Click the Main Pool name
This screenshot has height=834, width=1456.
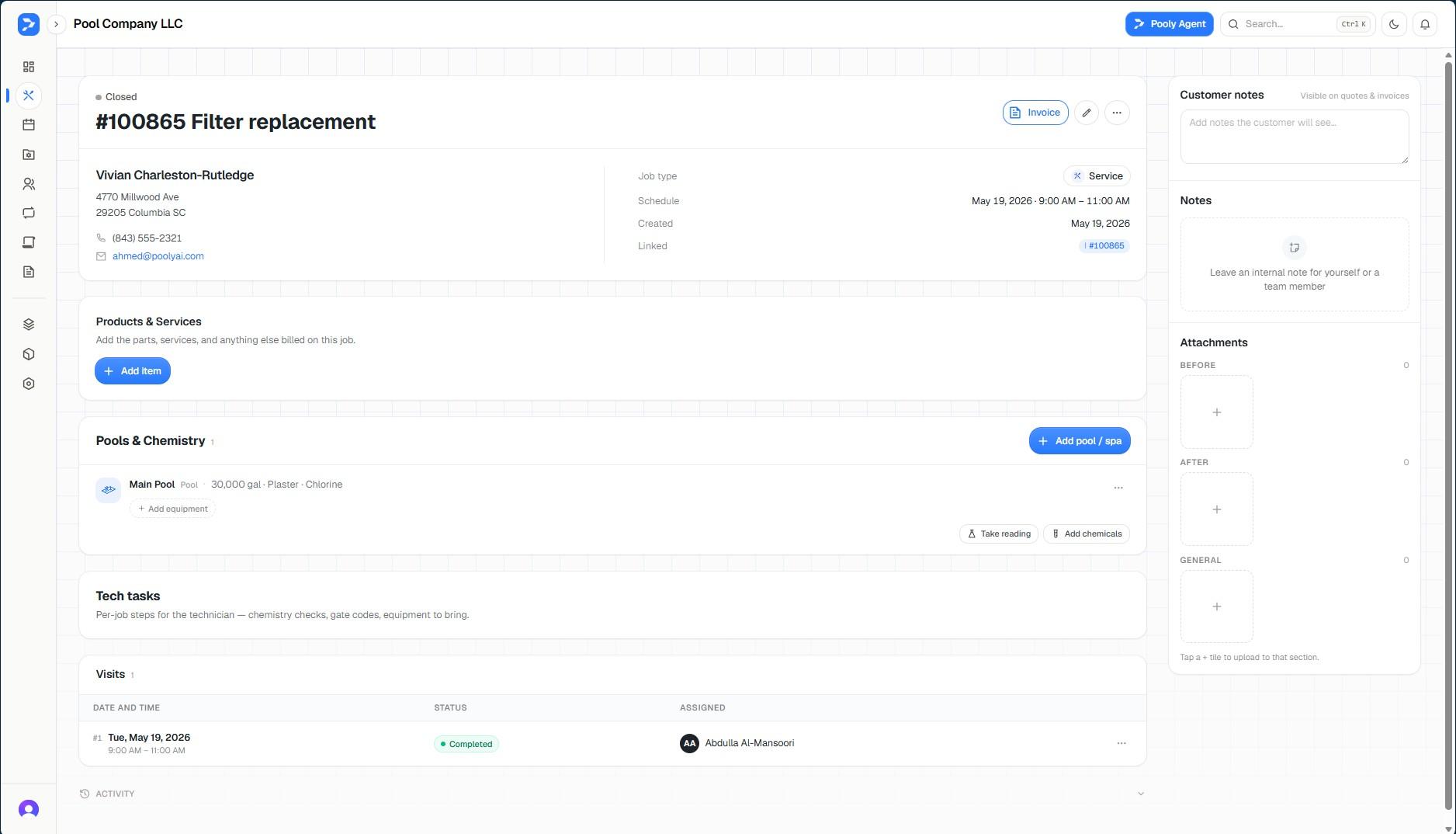click(152, 485)
